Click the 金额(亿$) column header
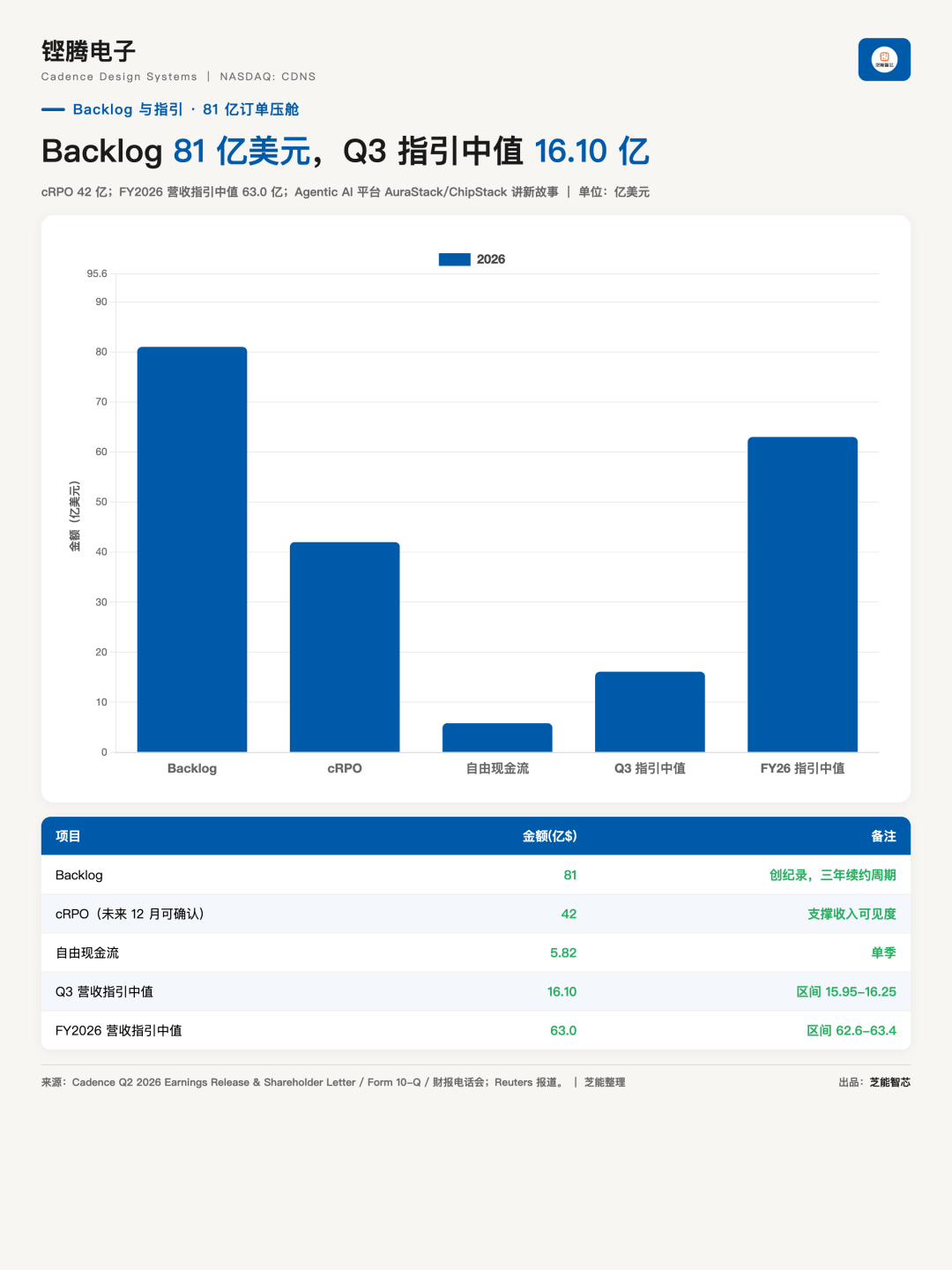 [x=550, y=836]
